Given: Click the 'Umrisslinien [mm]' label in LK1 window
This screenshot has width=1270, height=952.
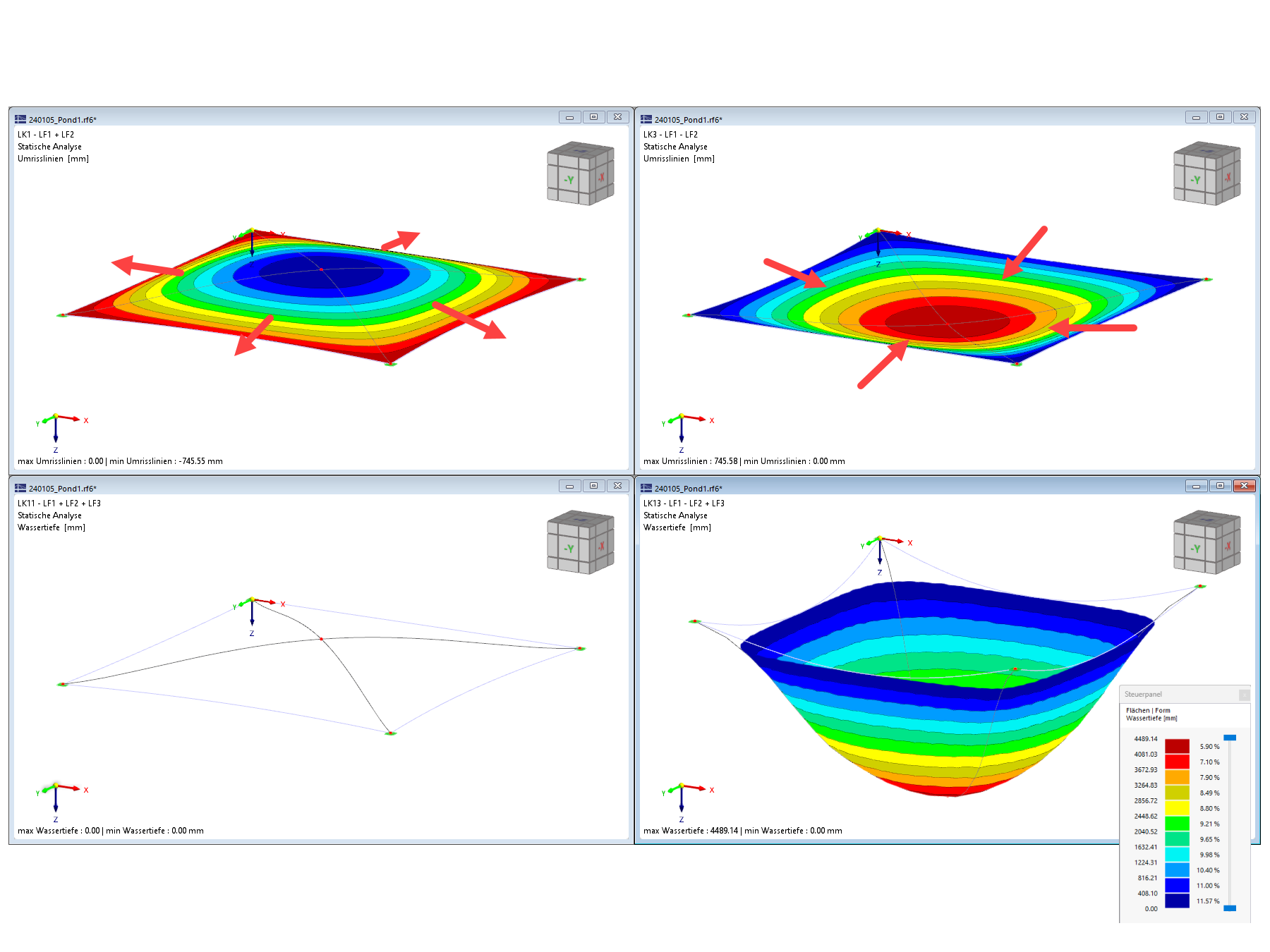Looking at the screenshot, I should [53, 159].
